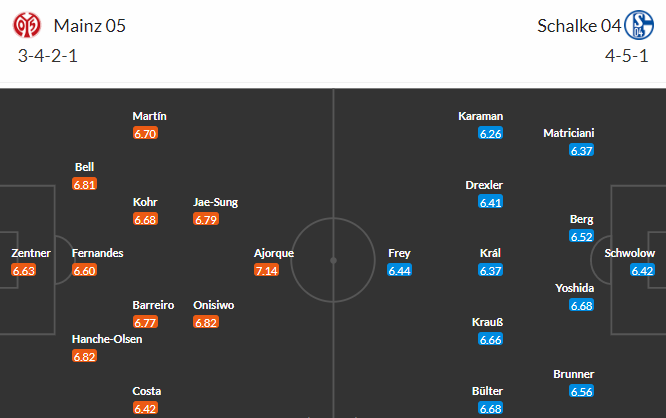Click player name Bülter
The height and width of the screenshot is (418, 666).
(487, 391)
